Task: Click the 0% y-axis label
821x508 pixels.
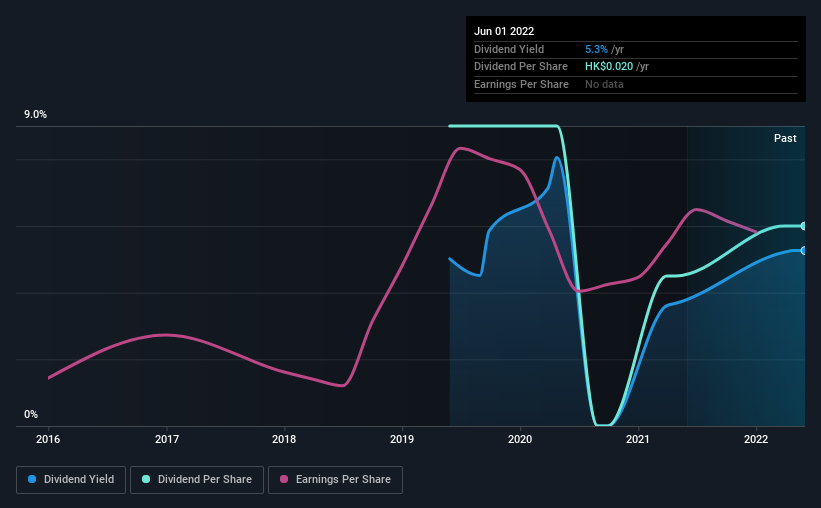Action: click(31, 415)
